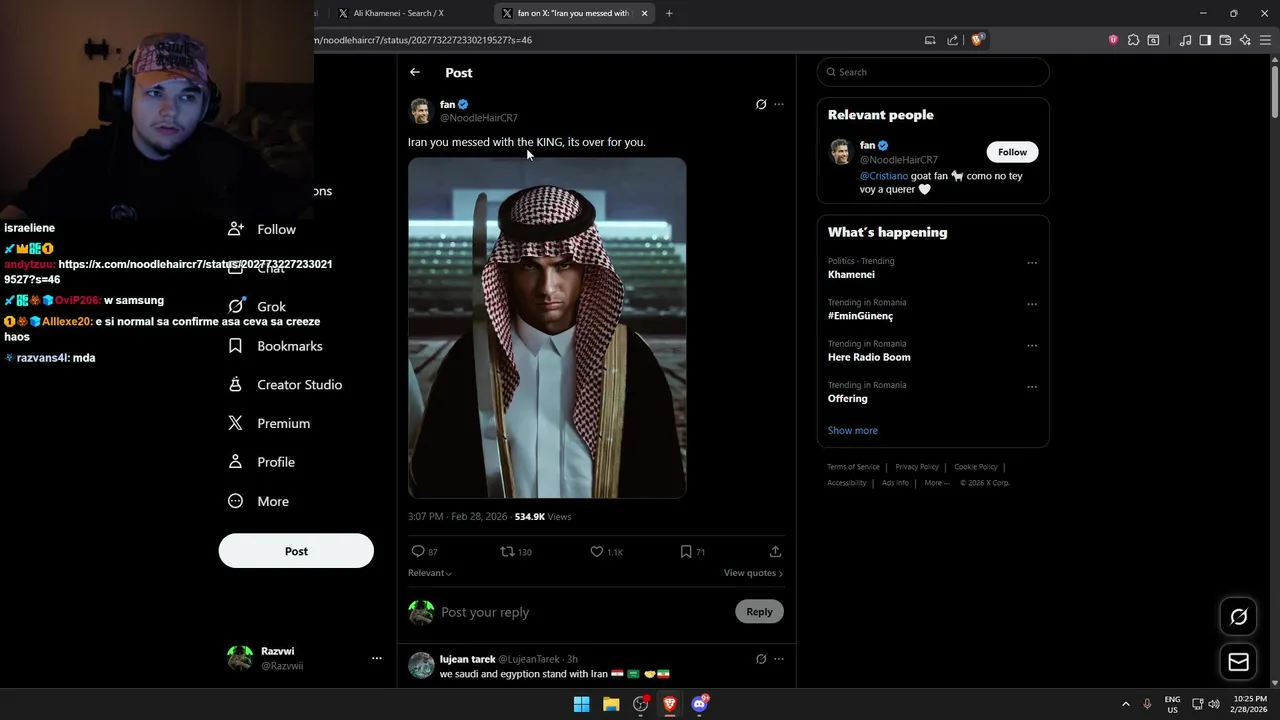Open more options for the Offering trend
1280x720 pixels.
pyautogui.click(x=1032, y=387)
